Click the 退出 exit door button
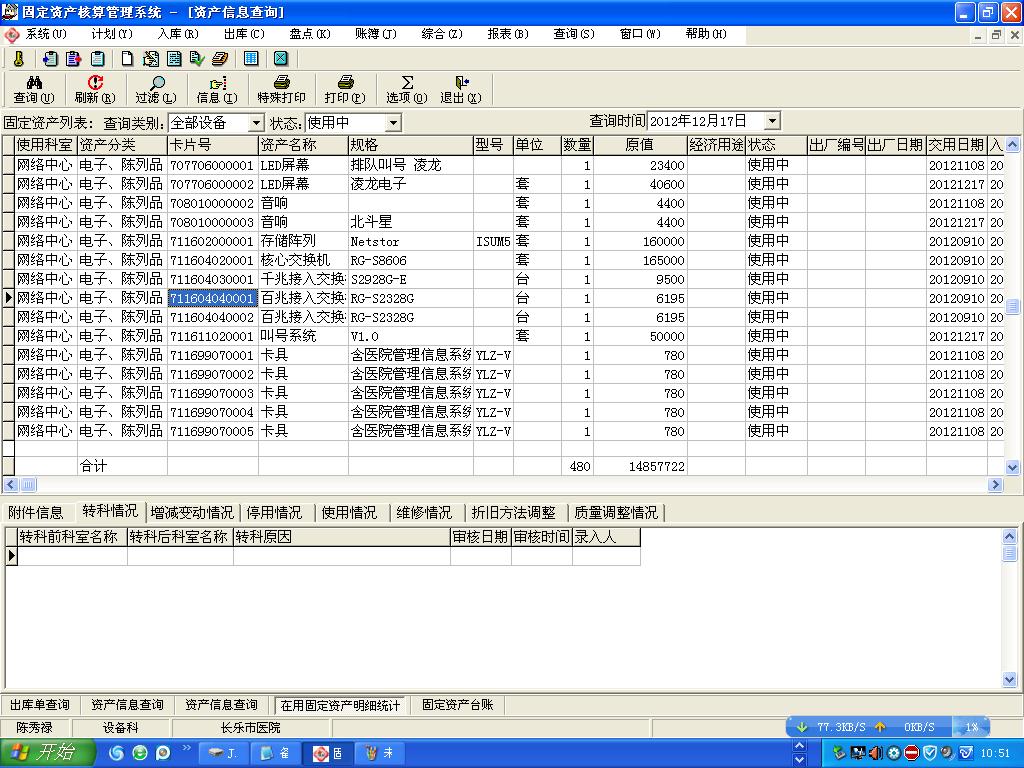Screen dimensions: 1024x768 (x=461, y=89)
